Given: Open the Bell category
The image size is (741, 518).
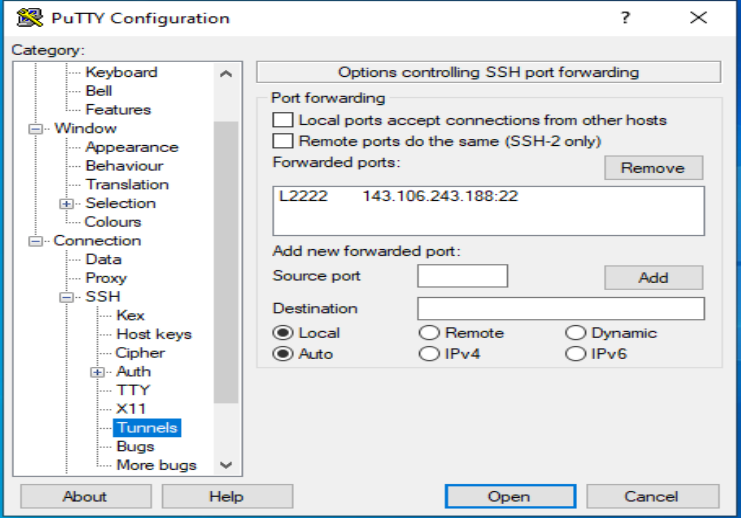Looking at the screenshot, I should pos(99,91).
